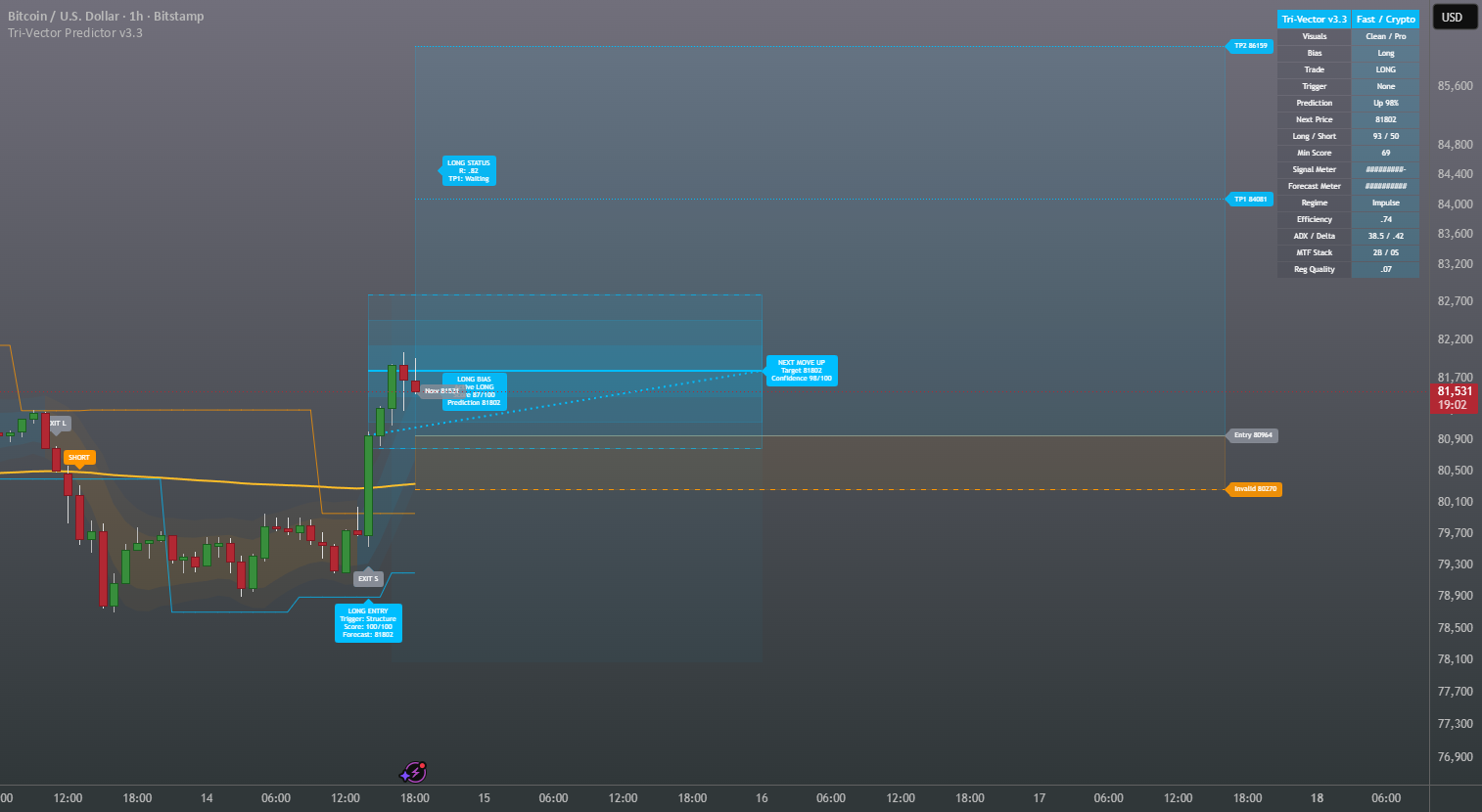Image resolution: width=1482 pixels, height=812 pixels.
Task: Click the purple lightning event icon on timeline
Action: [414, 773]
